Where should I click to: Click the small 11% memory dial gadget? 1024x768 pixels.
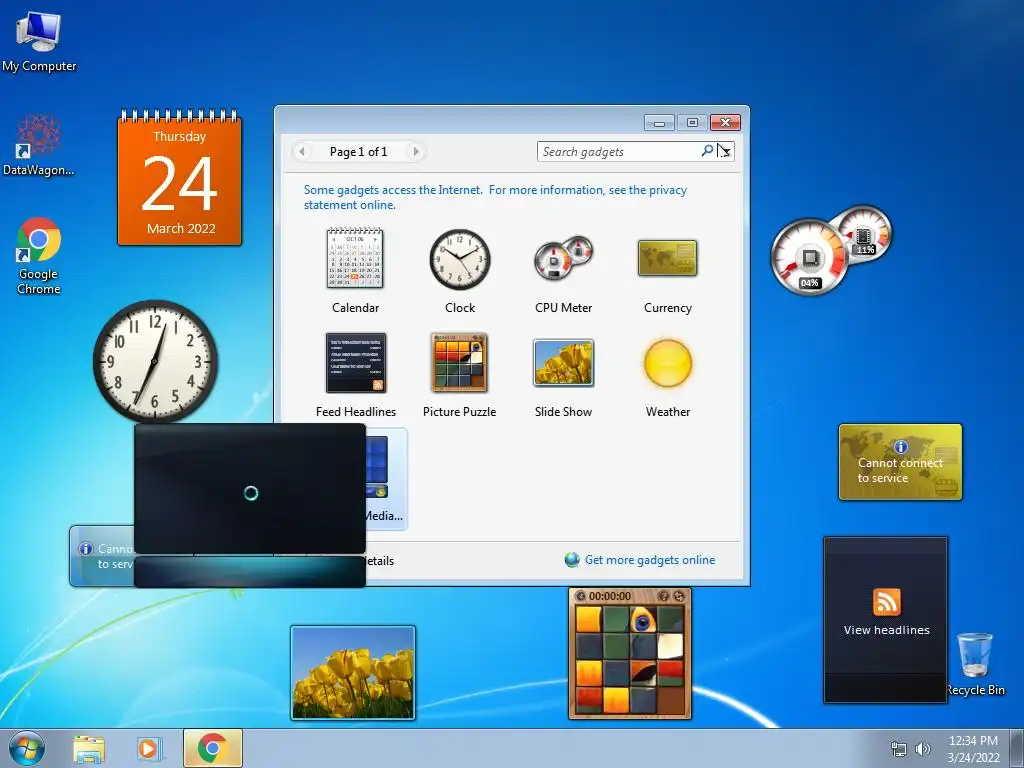[865, 234]
